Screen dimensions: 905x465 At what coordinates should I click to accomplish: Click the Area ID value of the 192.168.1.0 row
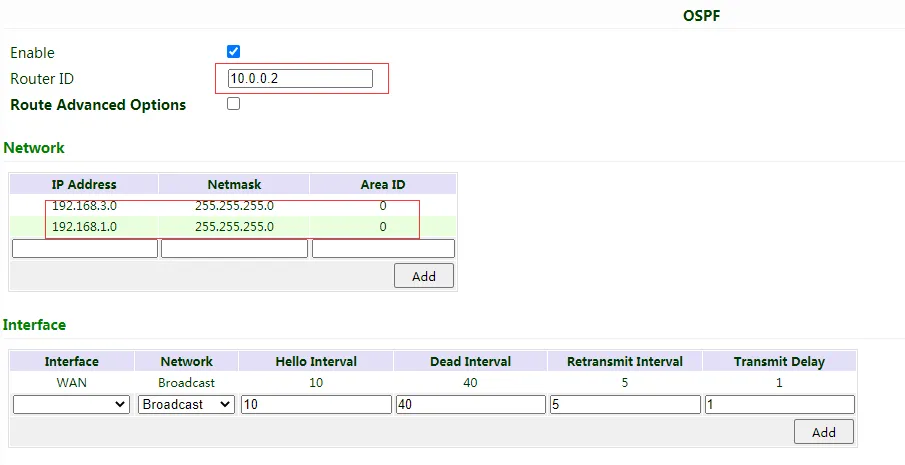point(383,227)
